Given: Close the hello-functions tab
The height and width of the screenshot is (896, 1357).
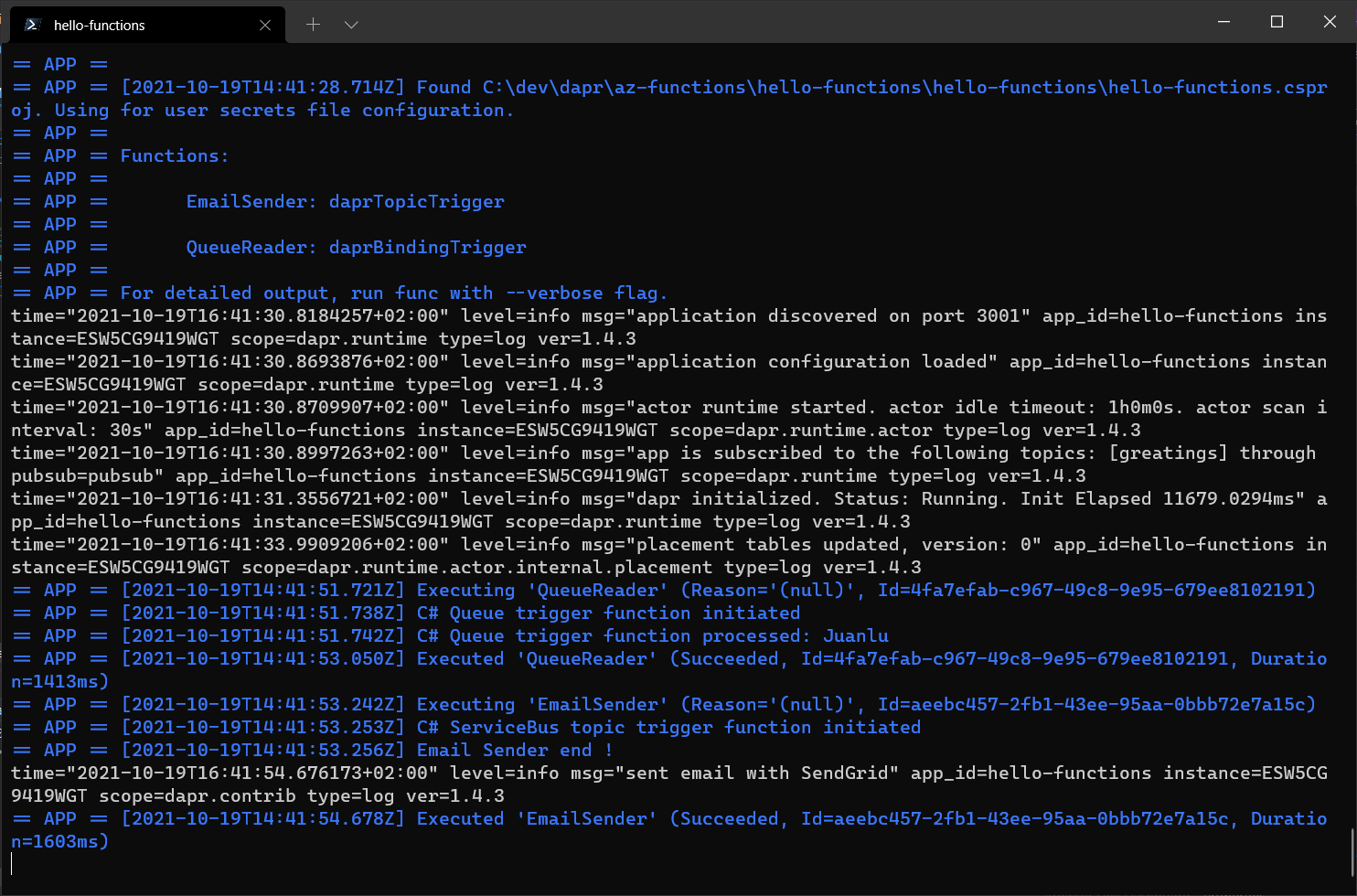Looking at the screenshot, I should [x=265, y=25].
